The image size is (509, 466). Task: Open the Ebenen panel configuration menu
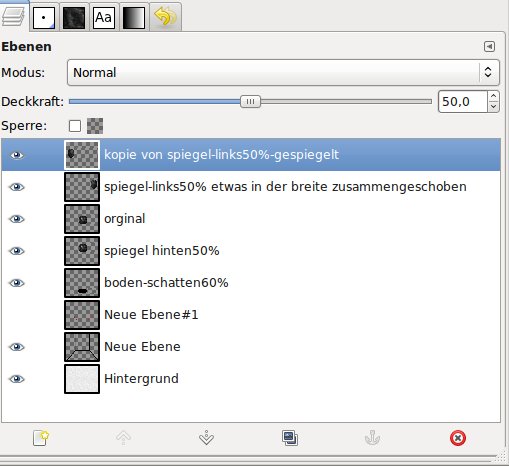coord(489,46)
